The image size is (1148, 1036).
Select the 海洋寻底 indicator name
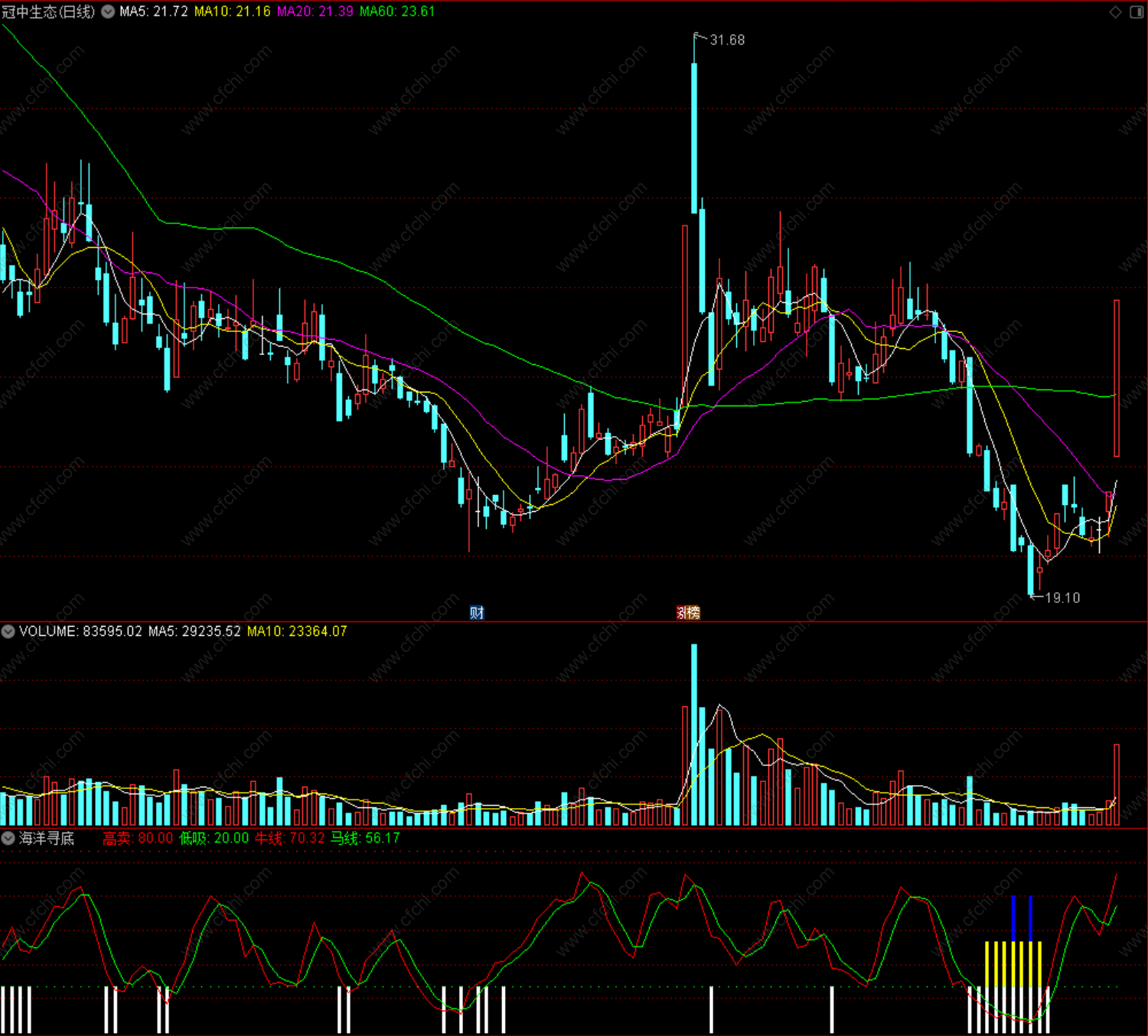[x=47, y=838]
